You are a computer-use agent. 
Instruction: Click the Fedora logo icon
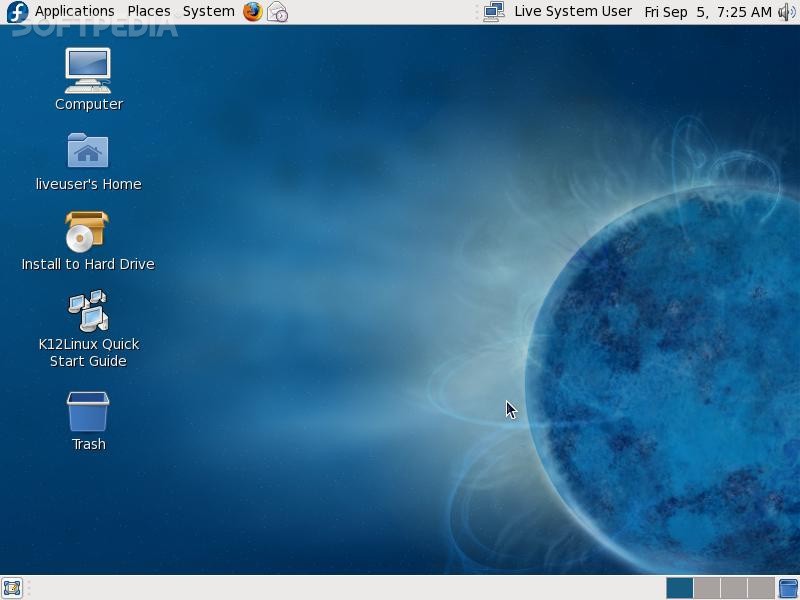click(x=17, y=12)
